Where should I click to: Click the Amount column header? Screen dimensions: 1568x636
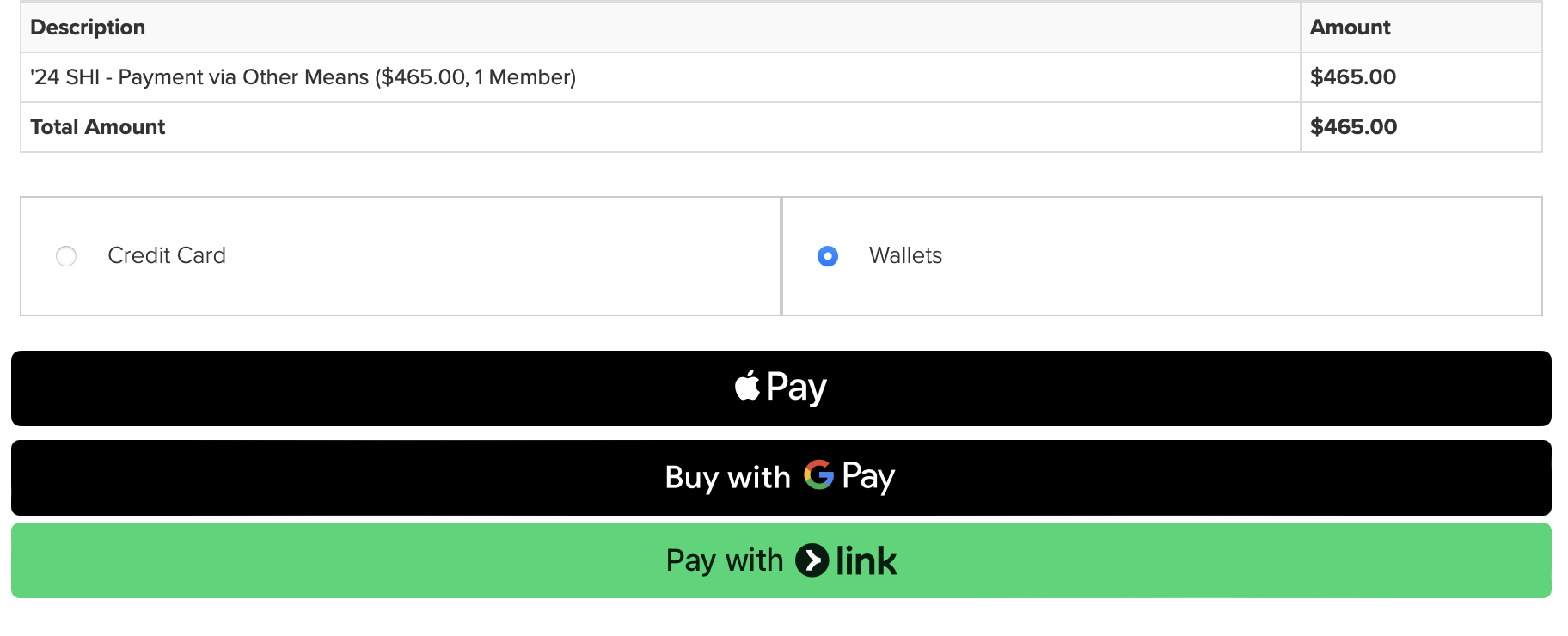pyautogui.click(x=1350, y=28)
